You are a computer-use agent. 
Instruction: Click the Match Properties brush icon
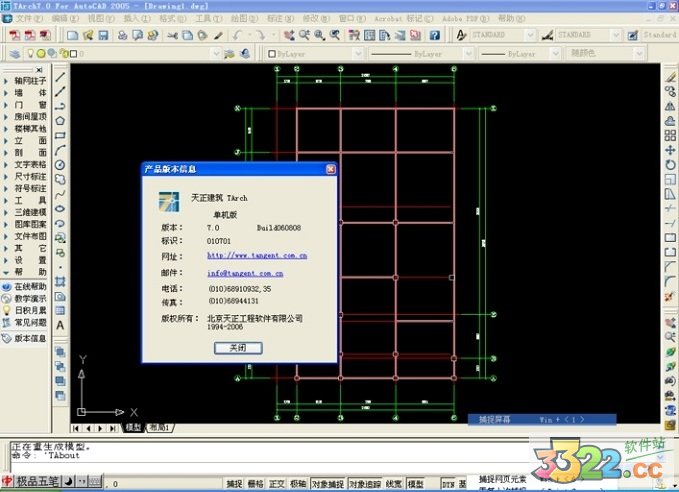pos(218,35)
